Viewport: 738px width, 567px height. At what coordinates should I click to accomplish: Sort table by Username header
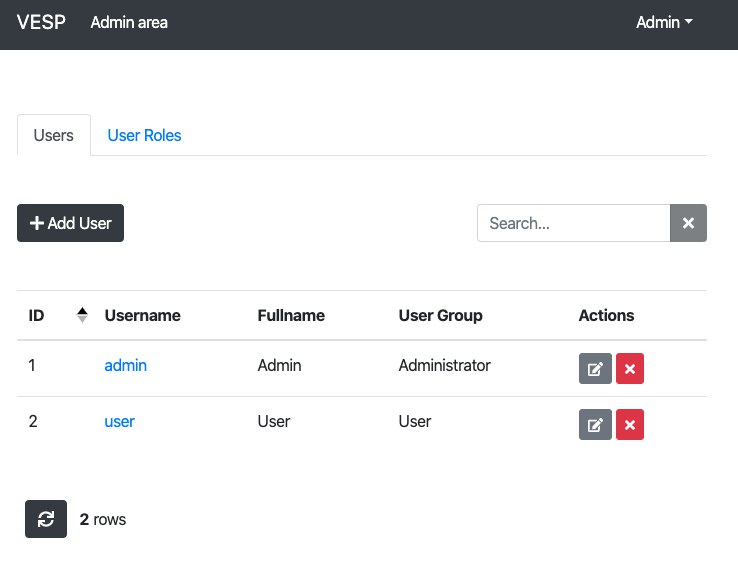(143, 315)
